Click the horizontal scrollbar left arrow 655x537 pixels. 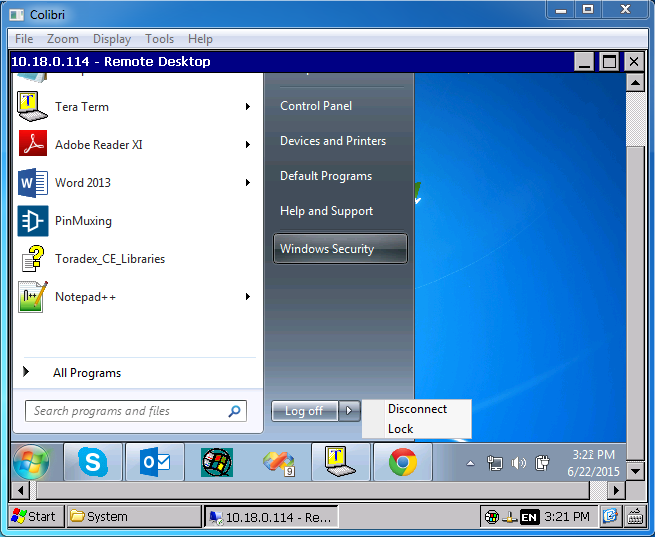click(20, 490)
